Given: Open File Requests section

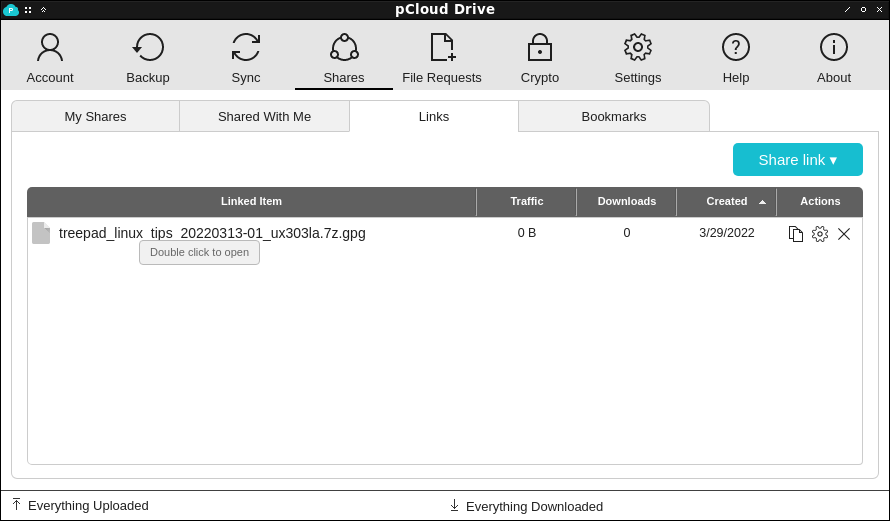Looking at the screenshot, I should tap(442, 58).
